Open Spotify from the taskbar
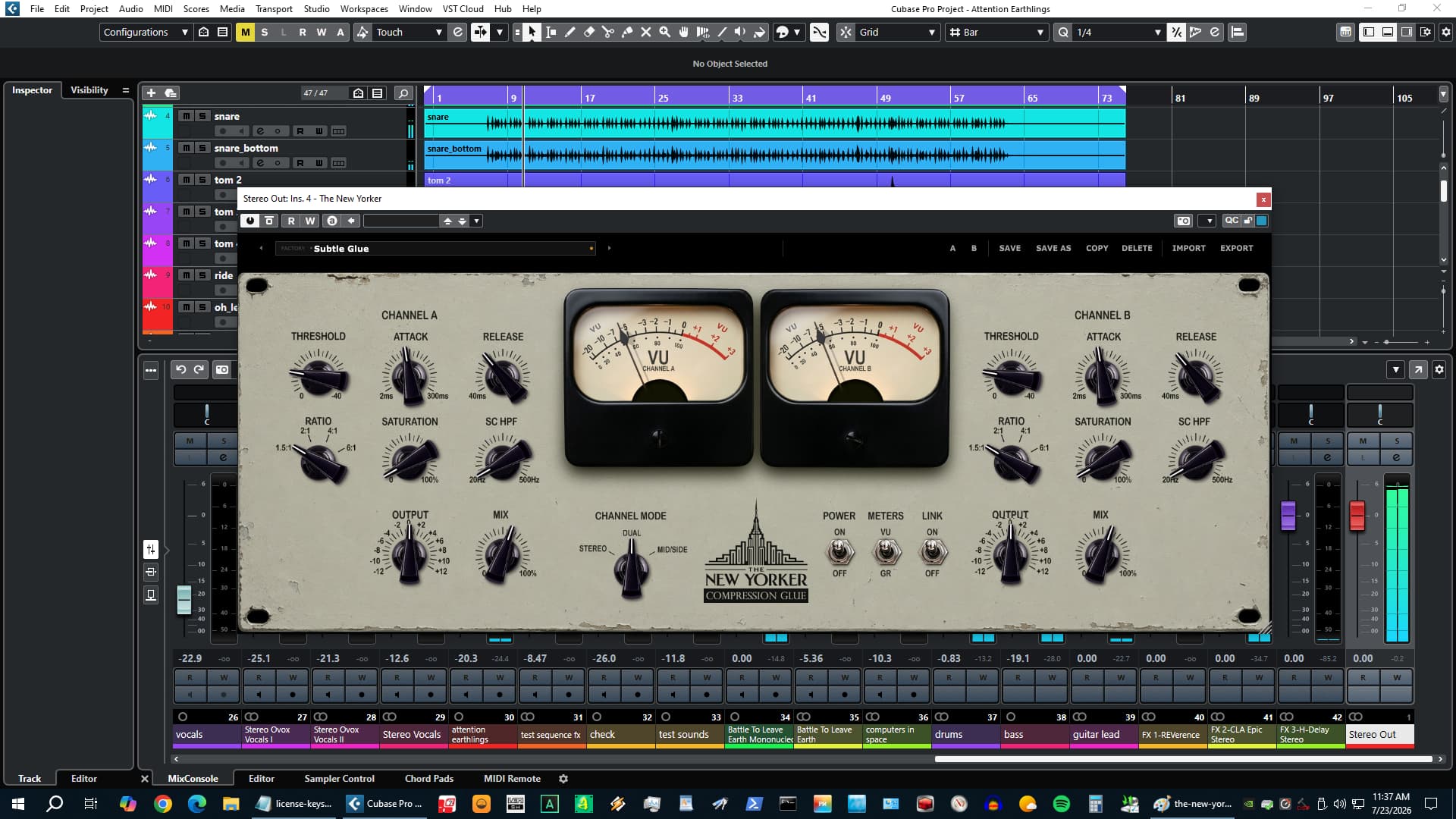The height and width of the screenshot is (819, 1456). (1061, 804)
